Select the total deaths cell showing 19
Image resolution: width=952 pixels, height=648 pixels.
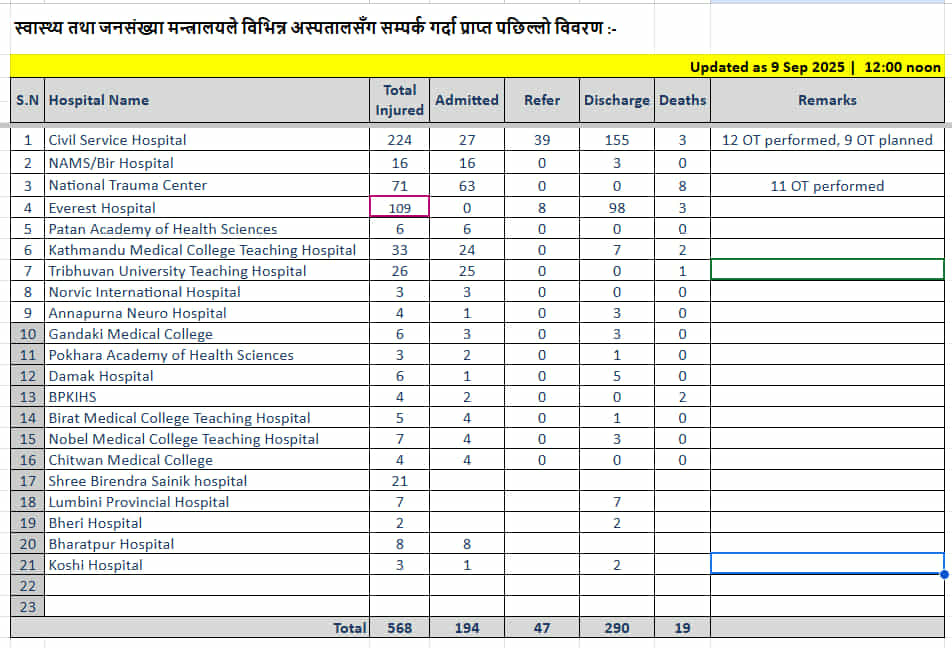(x=682, y=628)
